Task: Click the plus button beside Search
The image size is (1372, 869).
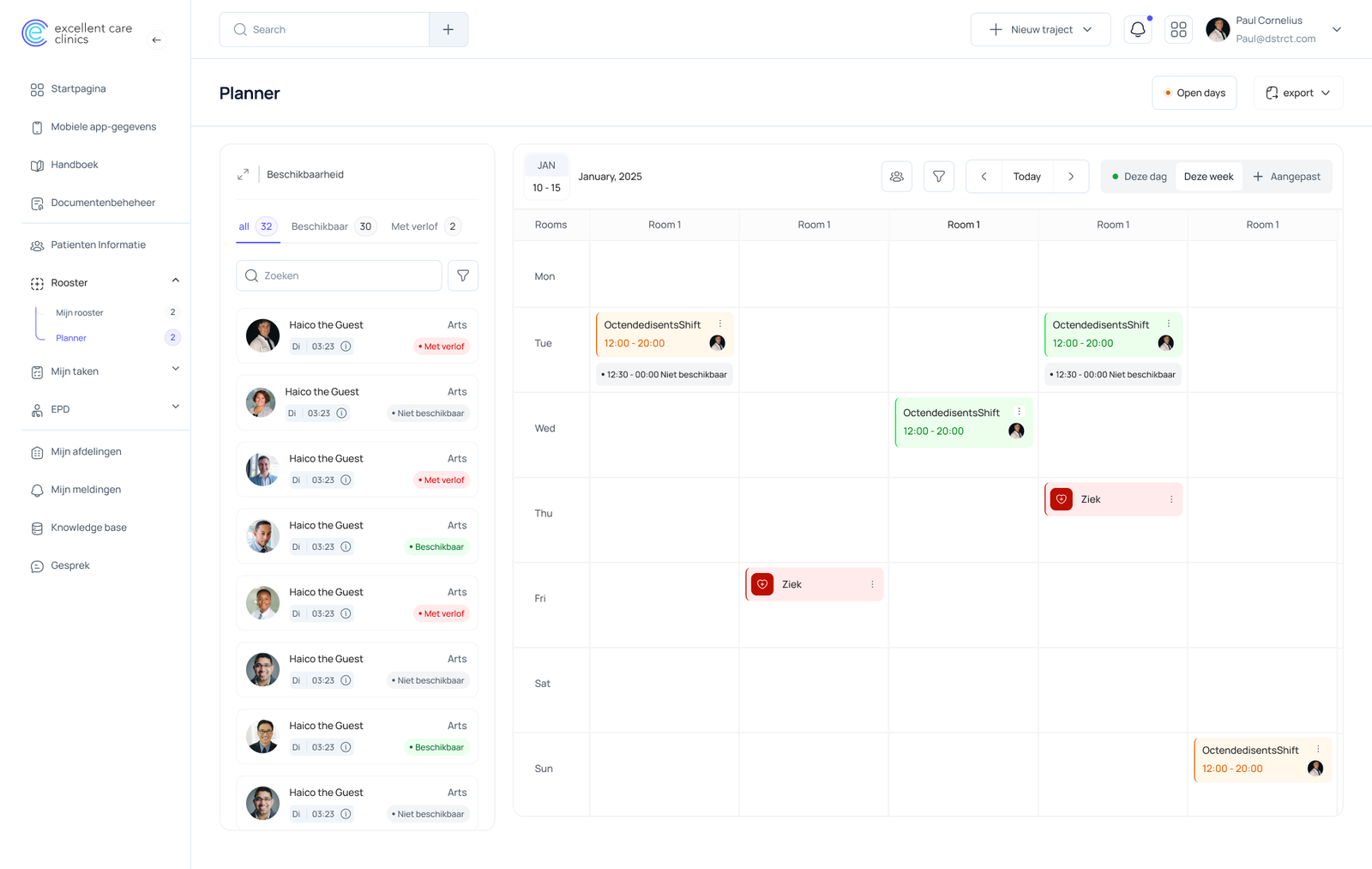Action: pos(448,29)
